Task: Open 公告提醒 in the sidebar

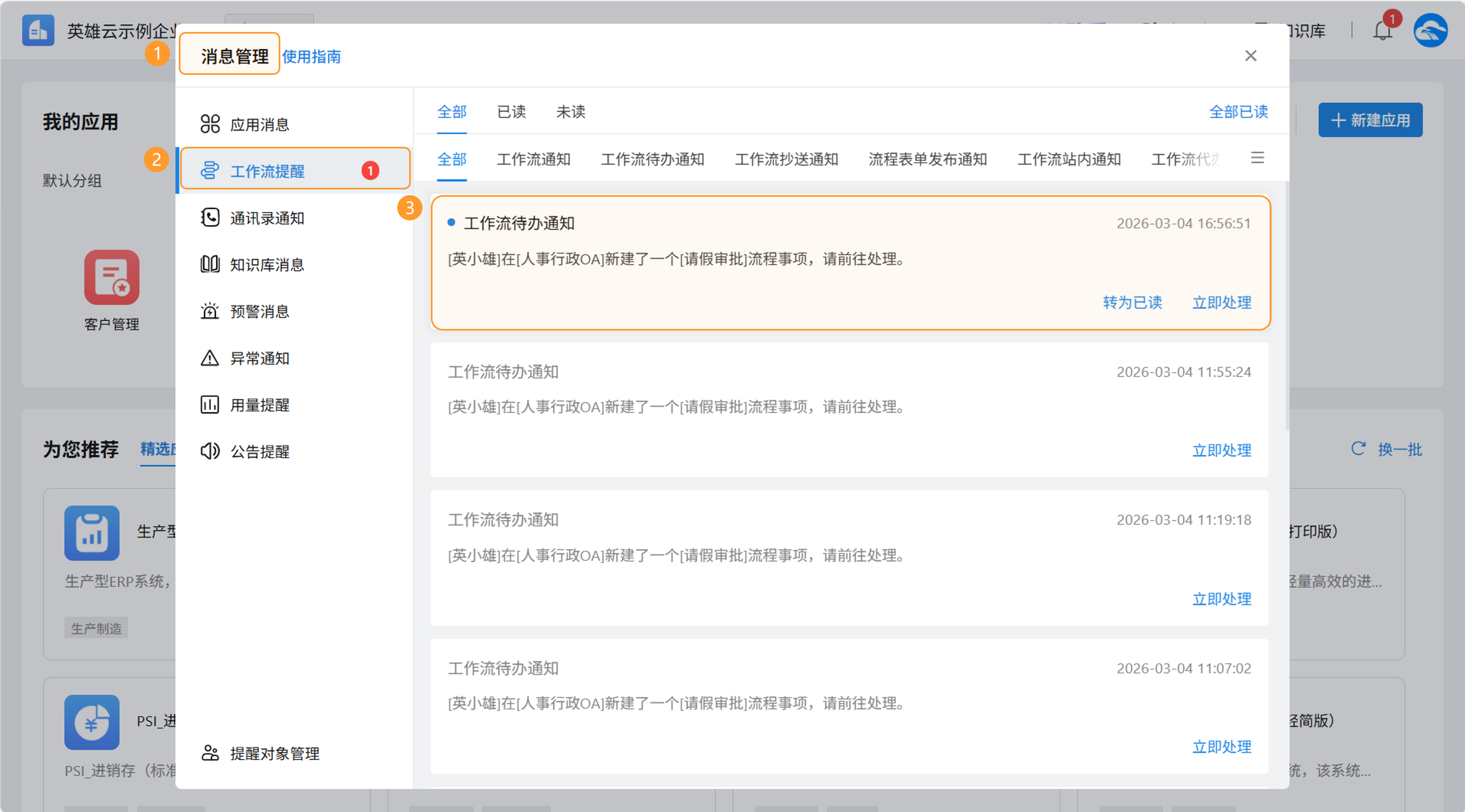Action: 259,451
